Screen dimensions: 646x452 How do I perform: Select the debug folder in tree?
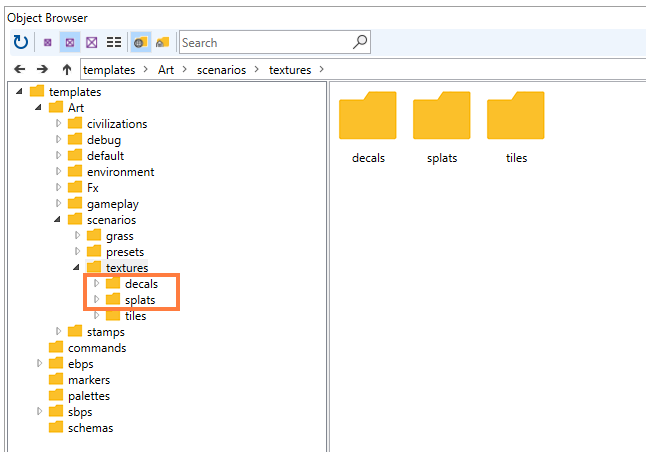(x=94, y=140)
